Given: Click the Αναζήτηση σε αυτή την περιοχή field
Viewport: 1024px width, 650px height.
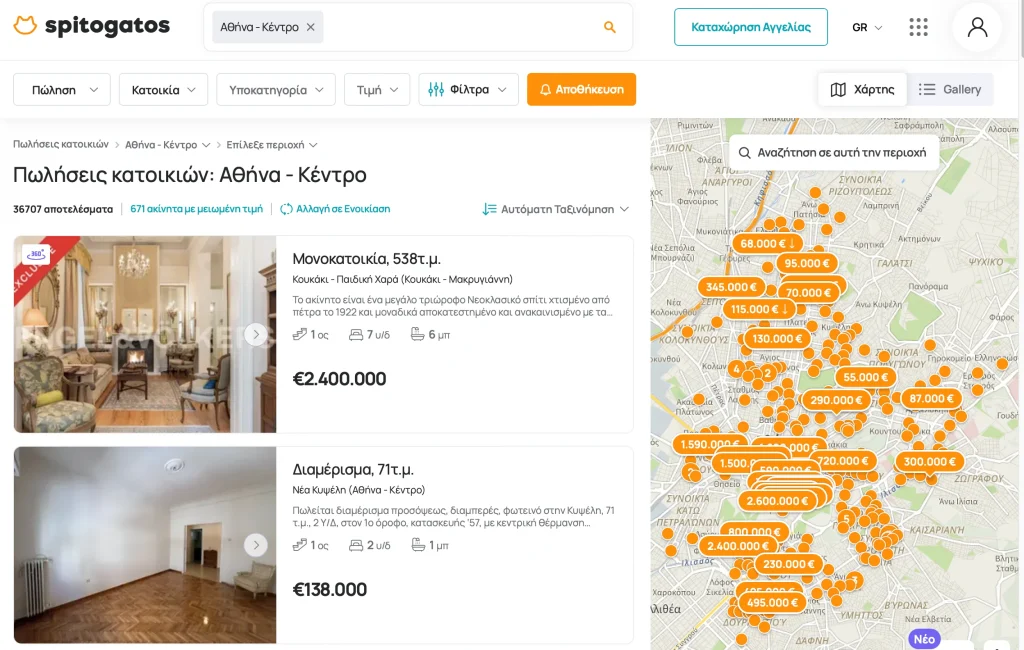Looking at the screenshot, I should click(833, 153).
